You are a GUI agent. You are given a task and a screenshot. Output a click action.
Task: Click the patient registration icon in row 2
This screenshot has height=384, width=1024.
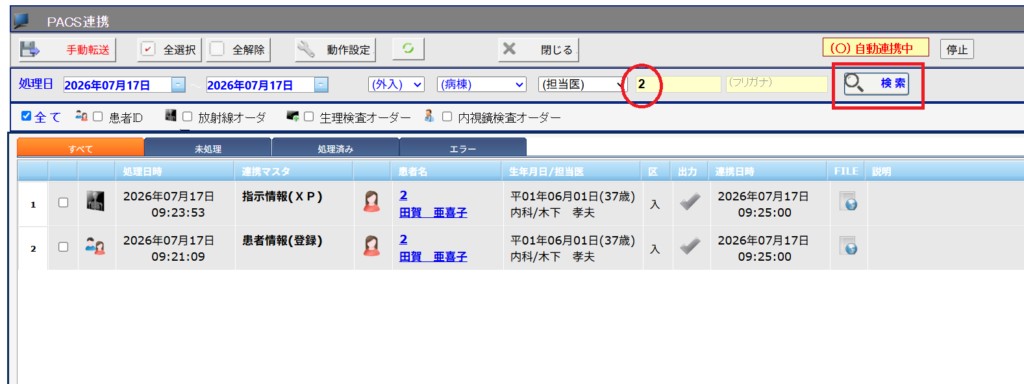pyautogui.click(x=96, y=247)
